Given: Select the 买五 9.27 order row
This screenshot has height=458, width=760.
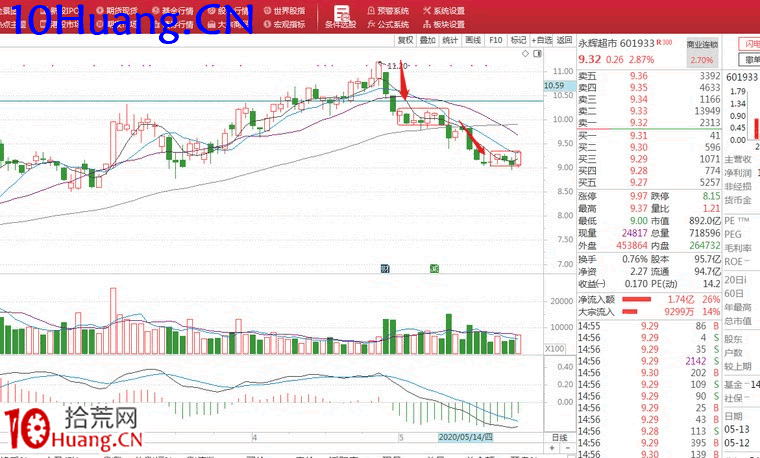Looking at the screenshot, I should click(x=649, y=182).
